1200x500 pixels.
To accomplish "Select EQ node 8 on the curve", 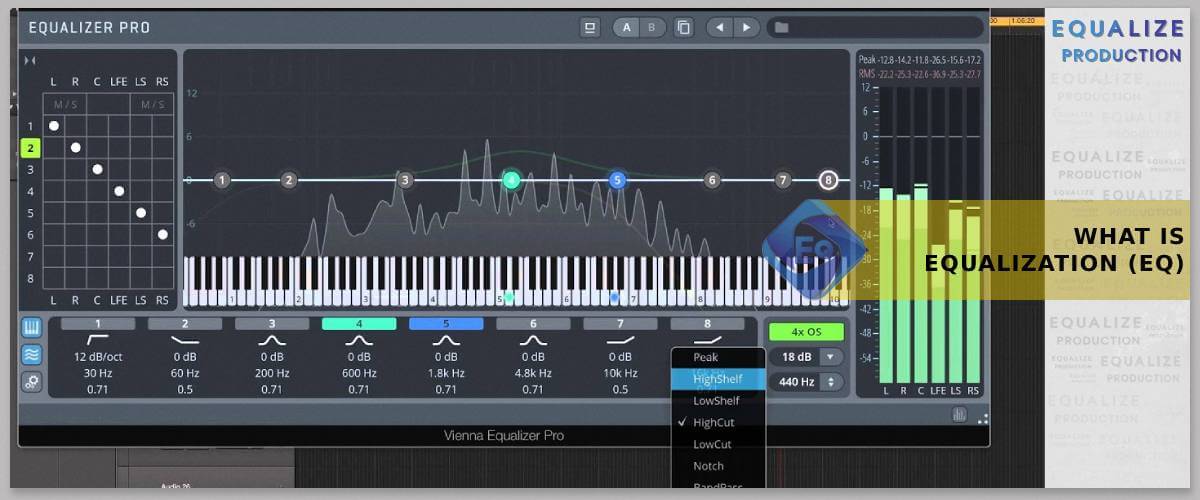I will 828,180.
